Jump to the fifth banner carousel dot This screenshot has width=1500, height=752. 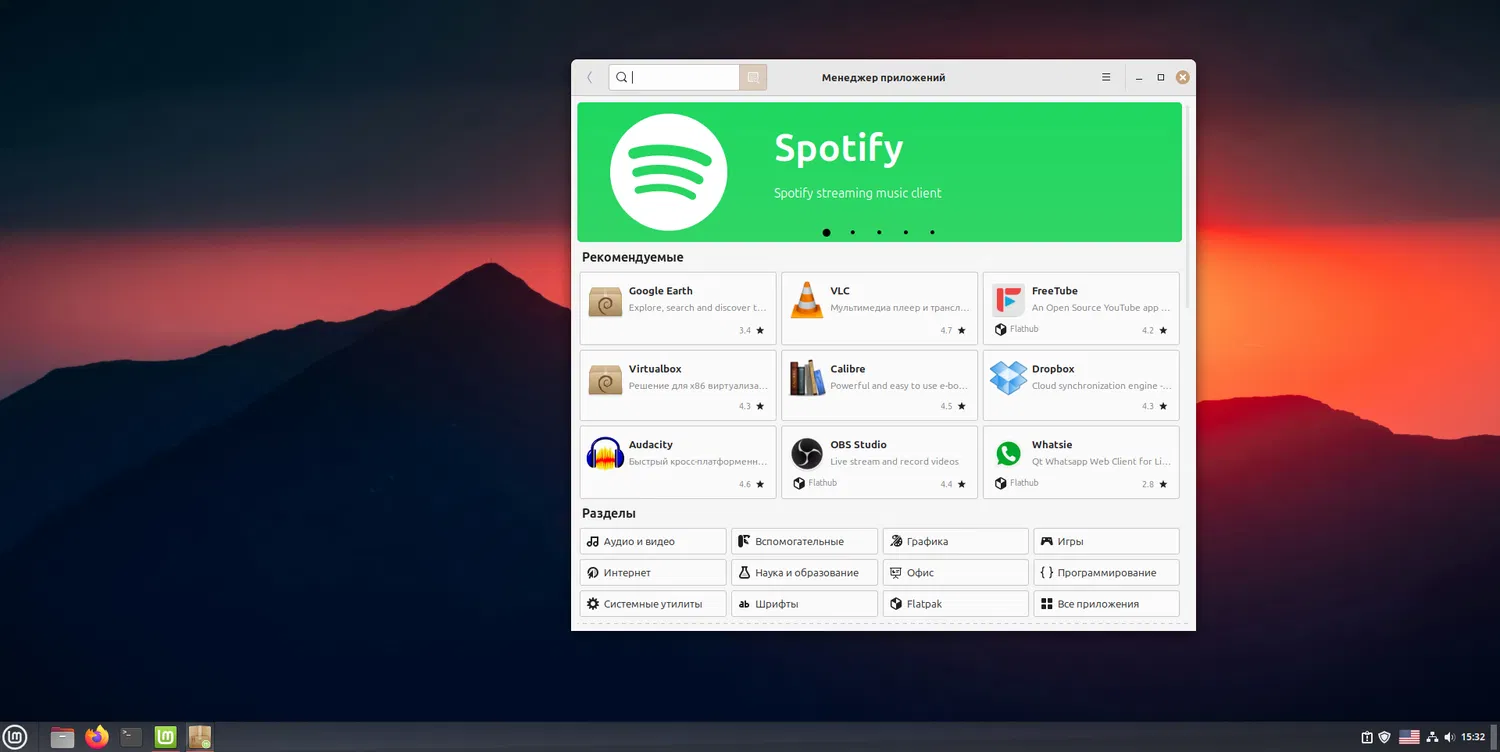point(932,232)
